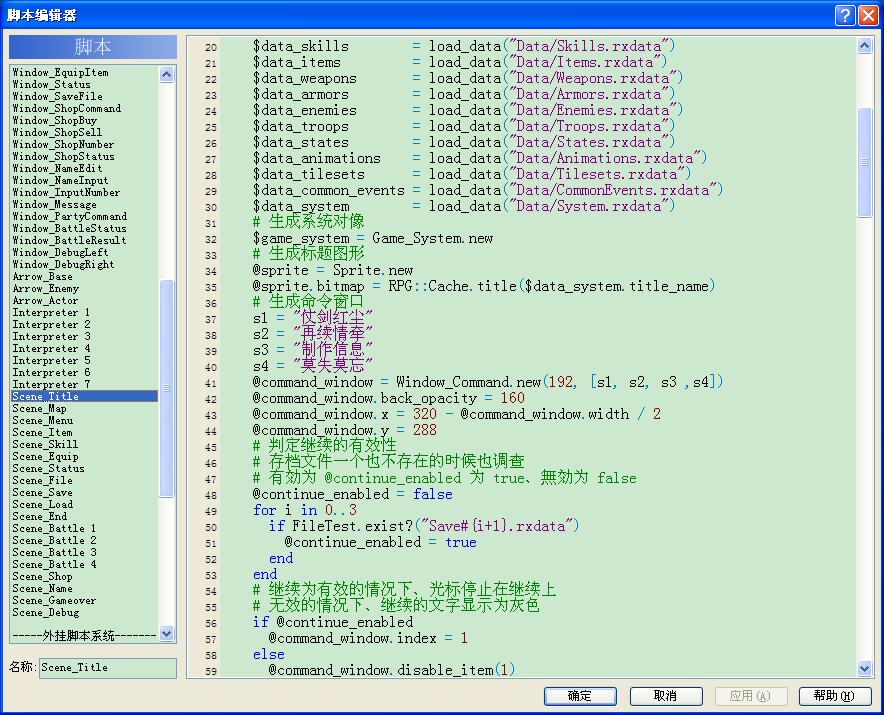Viewport: 884px width, 715px height.
Task: Click the code editor scrollbar thumb
Action: pyautogui.click(x=864, y=162)
